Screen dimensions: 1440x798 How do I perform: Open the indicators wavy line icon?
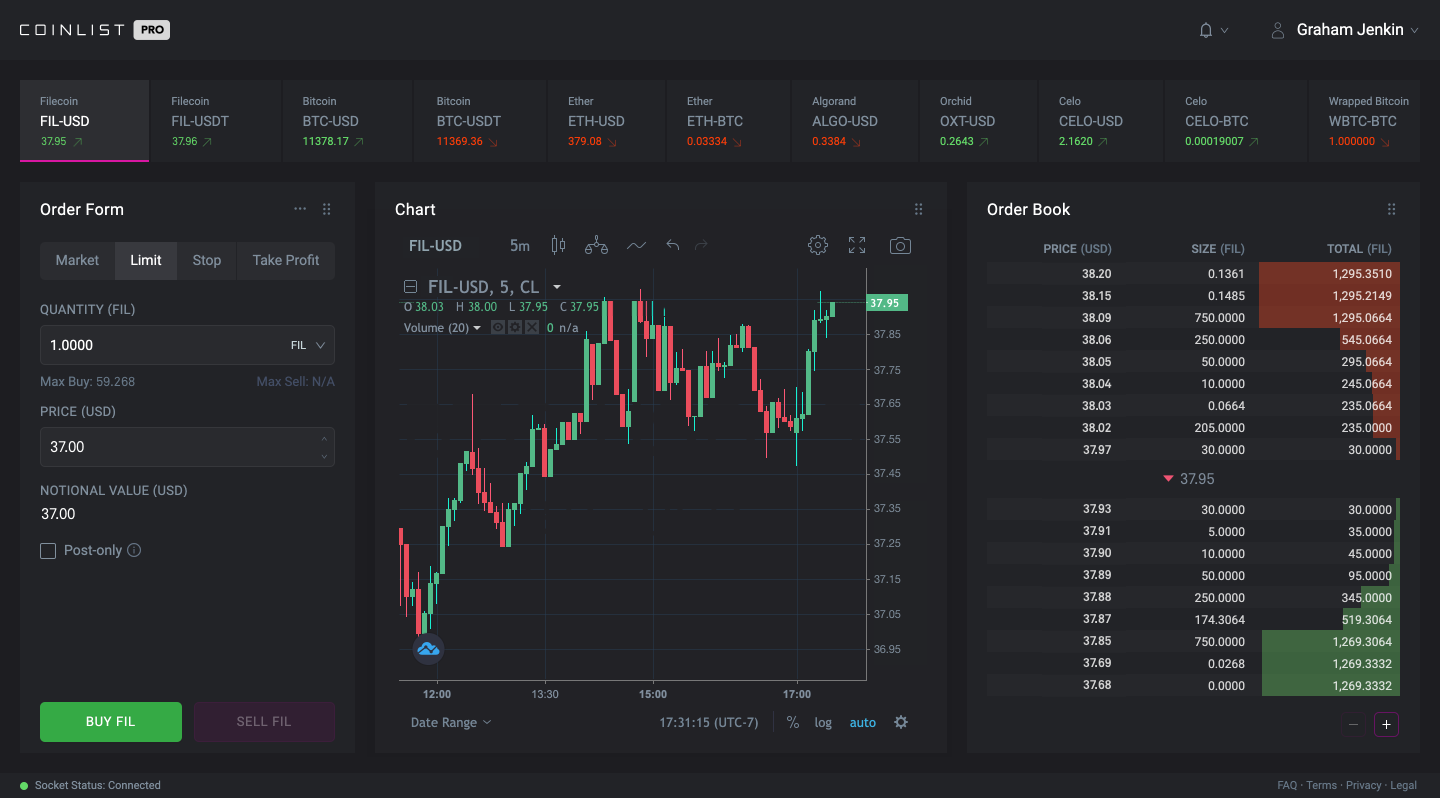coord(636,245)
